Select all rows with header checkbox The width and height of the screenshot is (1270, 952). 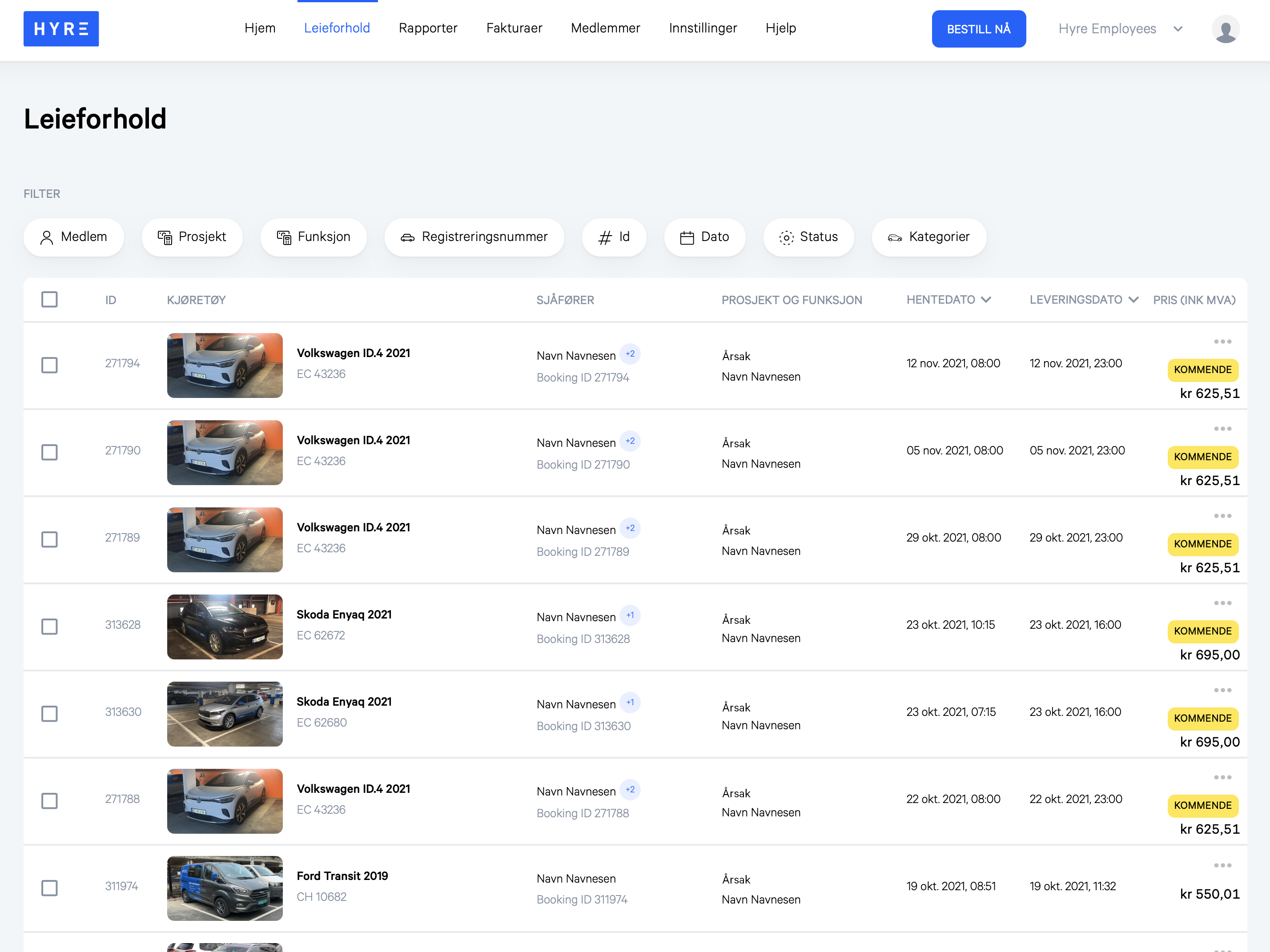49,300
